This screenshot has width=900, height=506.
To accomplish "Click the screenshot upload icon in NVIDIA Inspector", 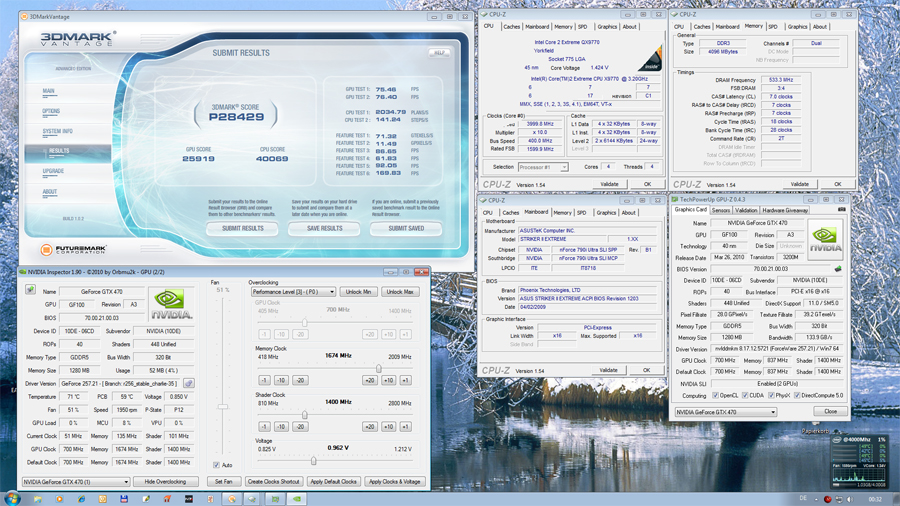I will point(30,290).
